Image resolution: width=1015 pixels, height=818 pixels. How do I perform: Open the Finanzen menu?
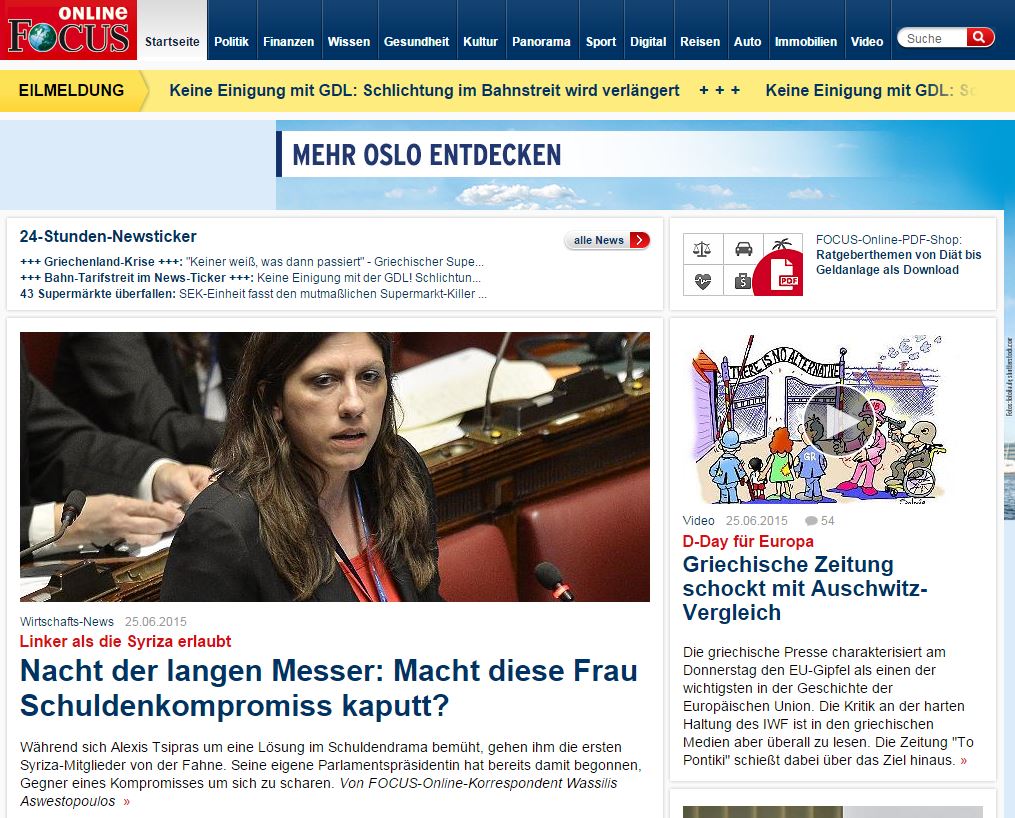tap(289, 41)
